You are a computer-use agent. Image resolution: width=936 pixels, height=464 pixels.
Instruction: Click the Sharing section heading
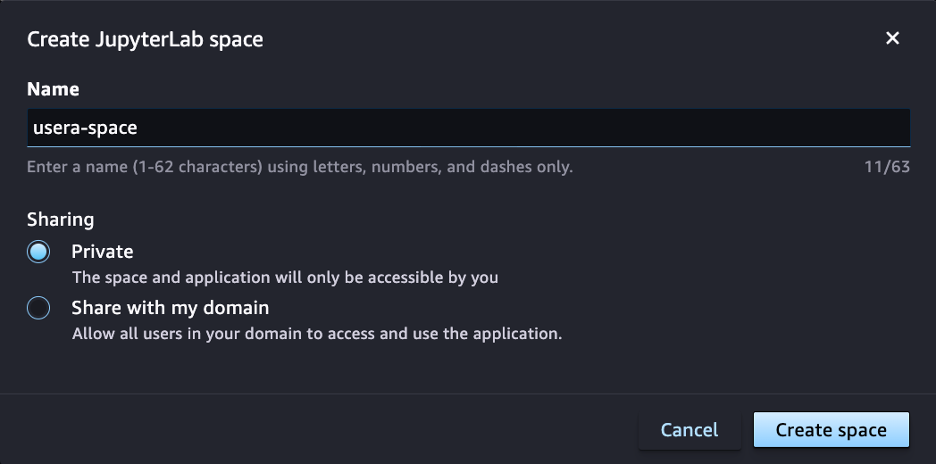point(60,218)
